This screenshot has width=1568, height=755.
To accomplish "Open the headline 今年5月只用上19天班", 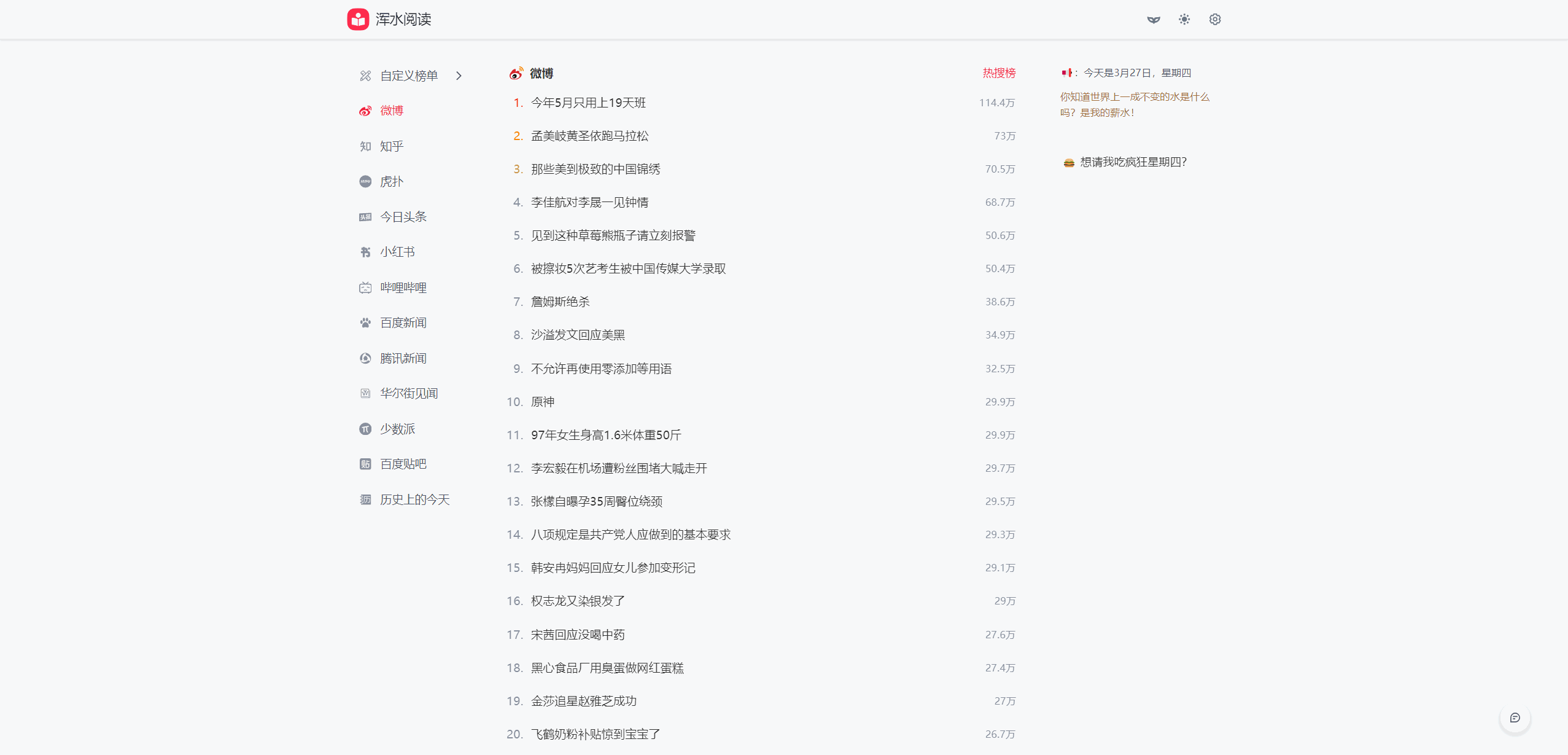I will pos(588,103).
